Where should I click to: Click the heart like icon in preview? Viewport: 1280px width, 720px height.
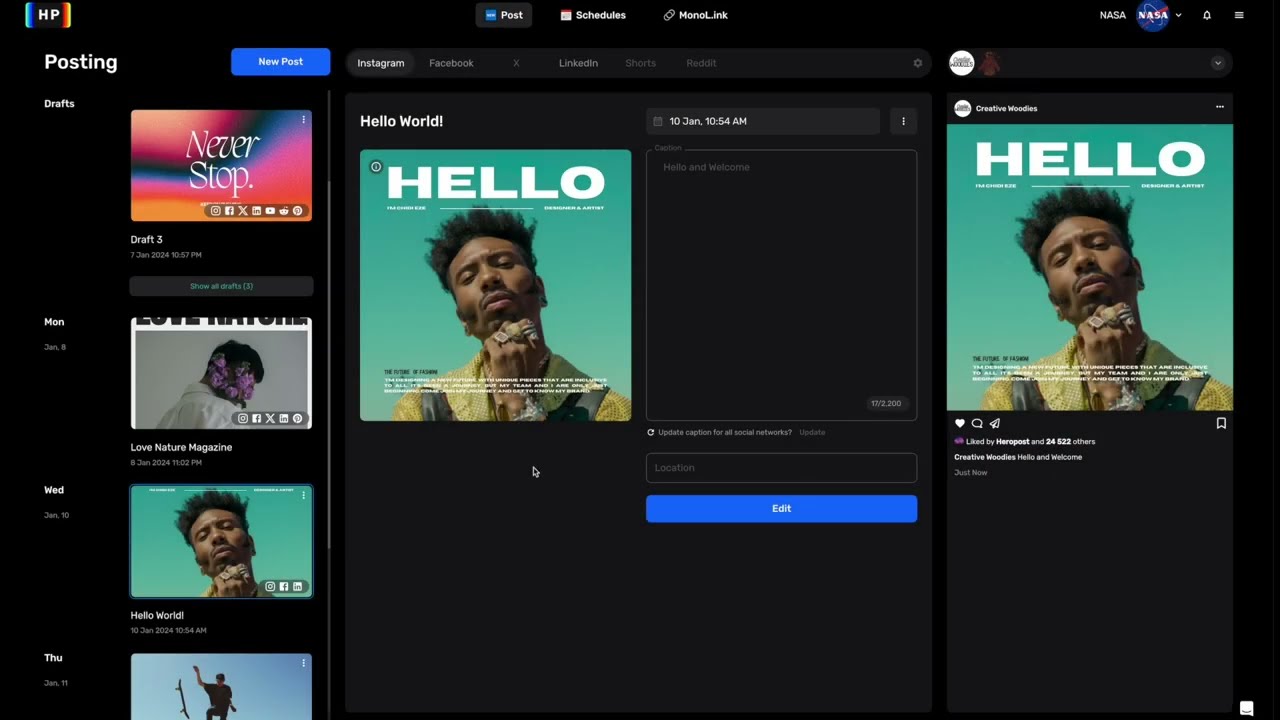(x=960, y=423)
